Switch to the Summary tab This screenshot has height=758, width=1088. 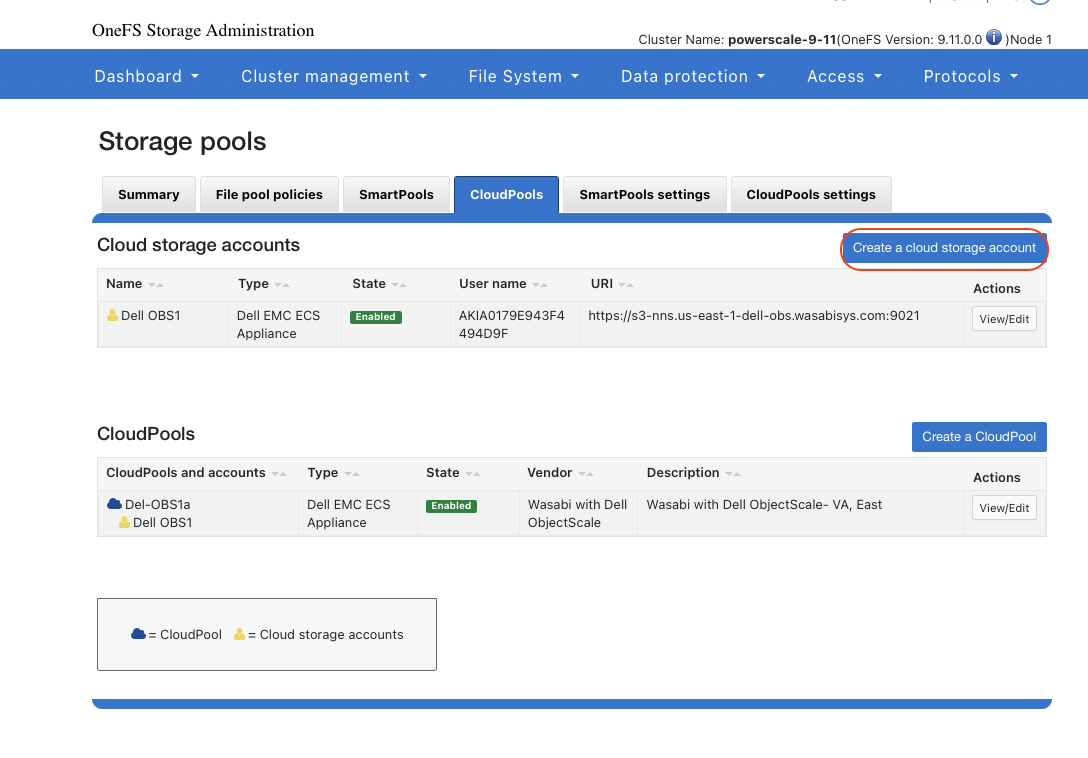(x=148, y=194)
